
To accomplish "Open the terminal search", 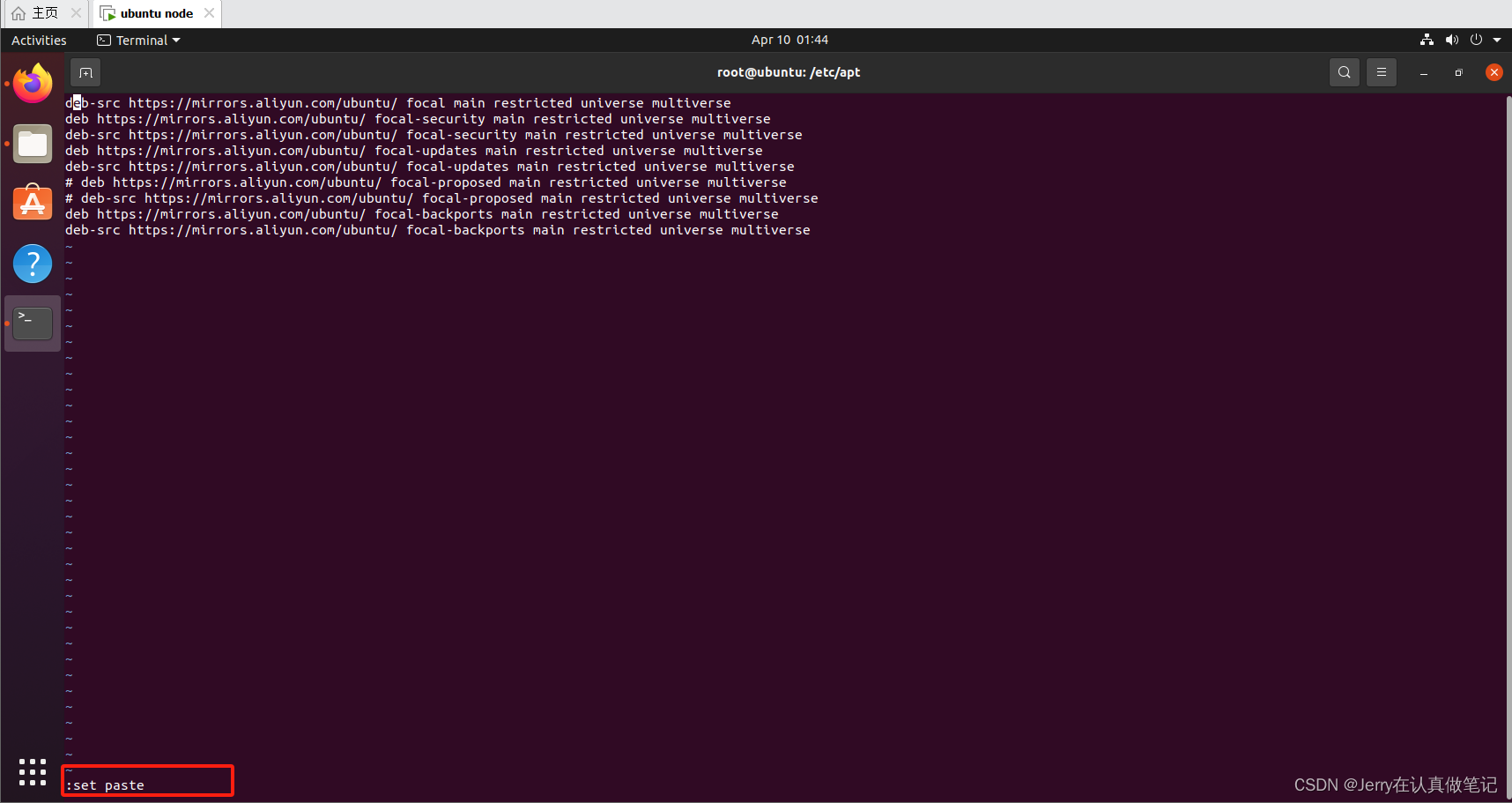I will (1344, 72).
